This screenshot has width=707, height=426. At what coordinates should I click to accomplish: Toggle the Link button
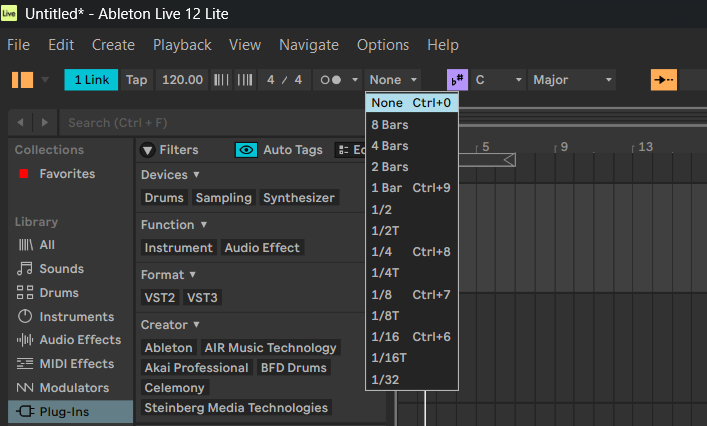pyautogui.click(x=91, y=80)
